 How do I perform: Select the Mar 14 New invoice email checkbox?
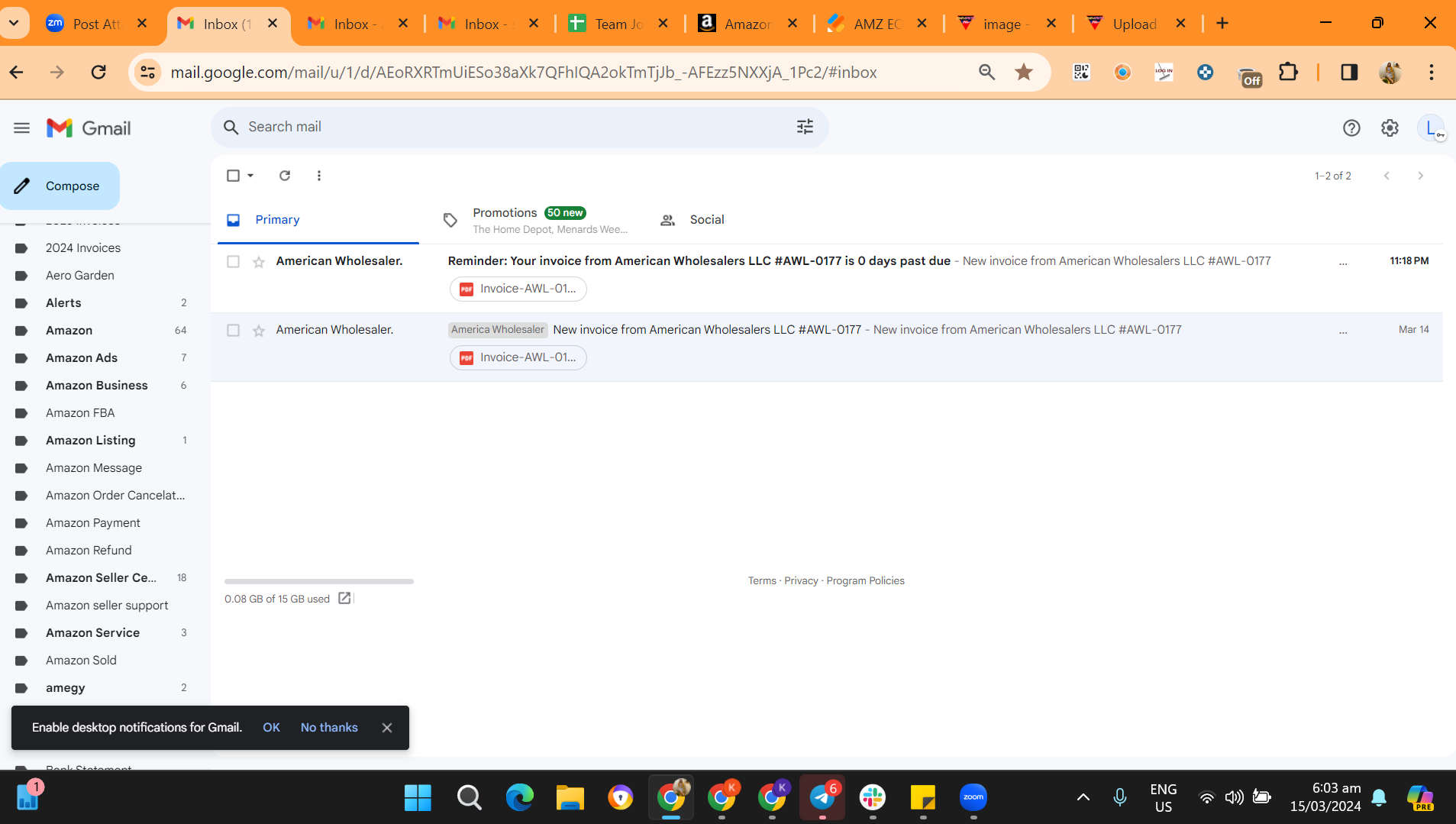(233, 330)
